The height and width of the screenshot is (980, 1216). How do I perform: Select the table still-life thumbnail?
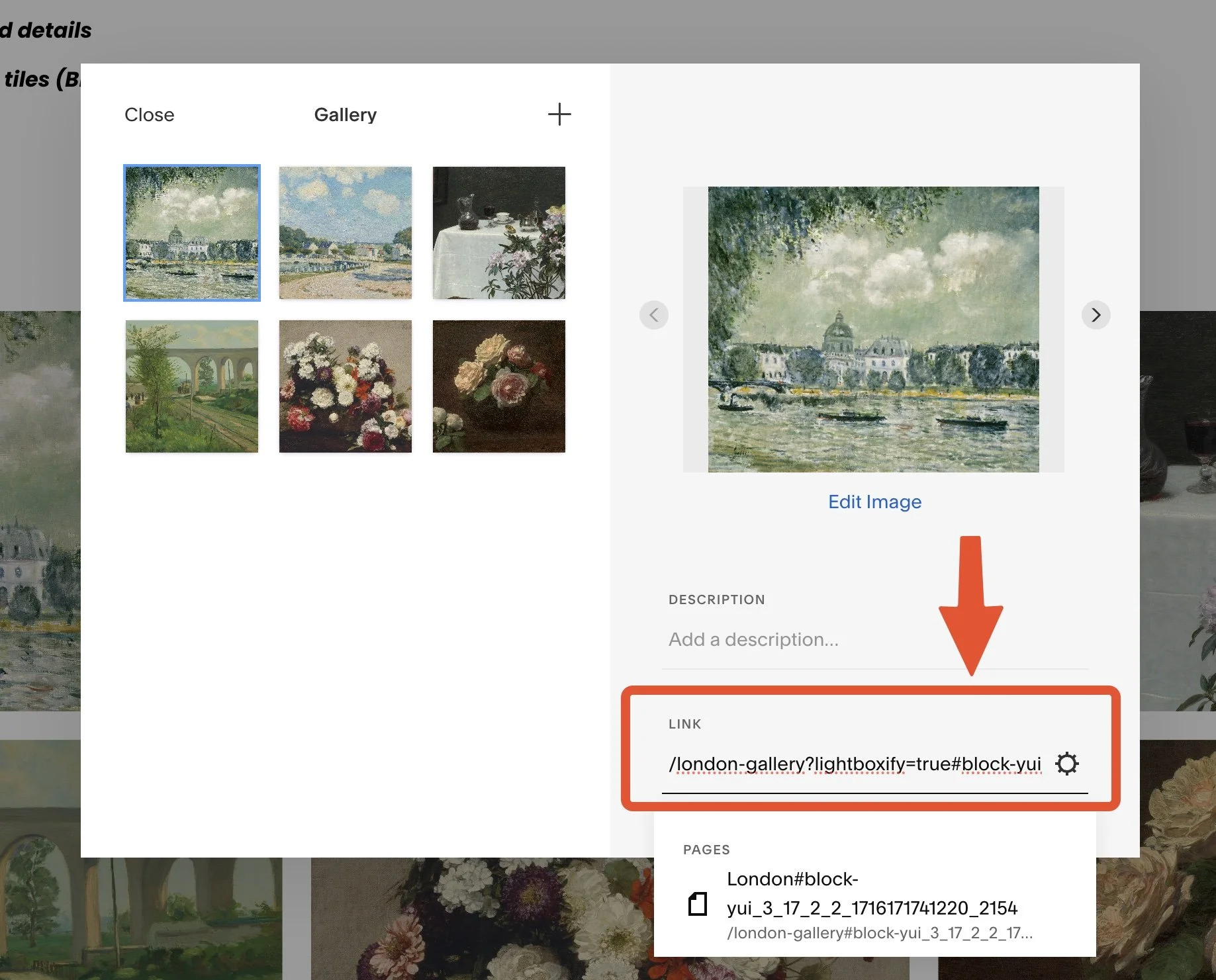[x=498, y=232]
